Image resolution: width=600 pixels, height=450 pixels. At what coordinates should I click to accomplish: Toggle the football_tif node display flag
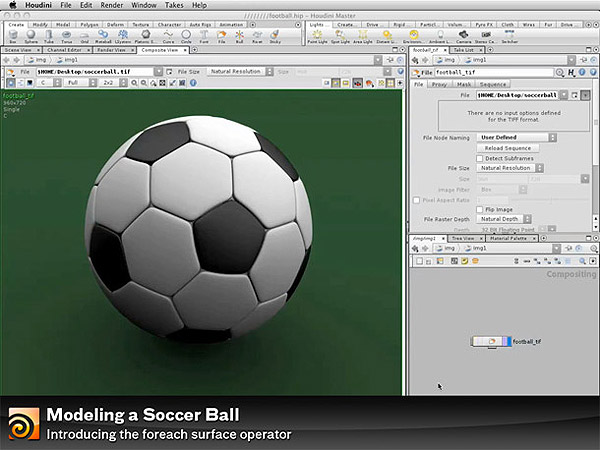pyautogui.click(x=507, y=341)
